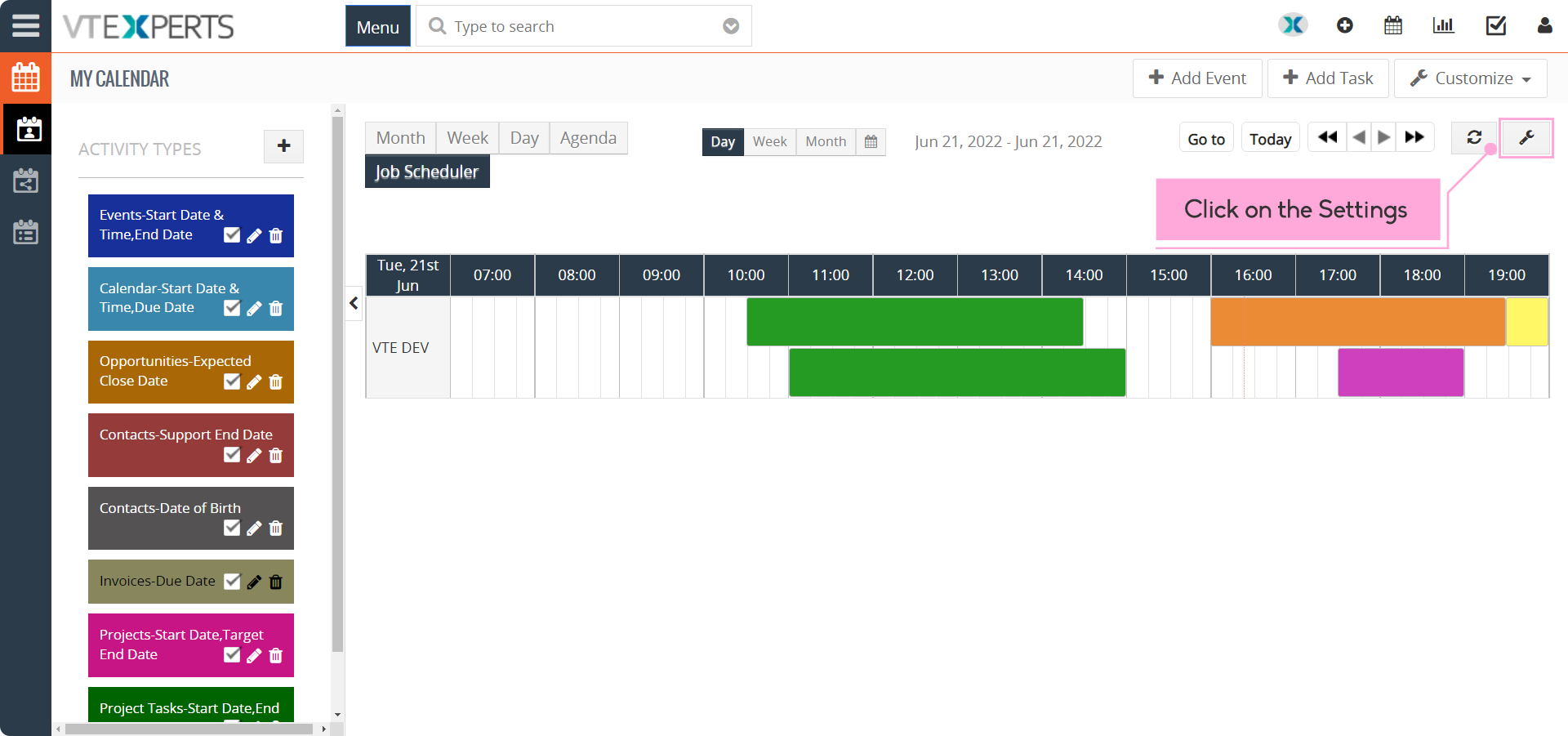Select the Job Scheduler tab
This screenshot has width=1568, height=736.
(x=427, y=172)
